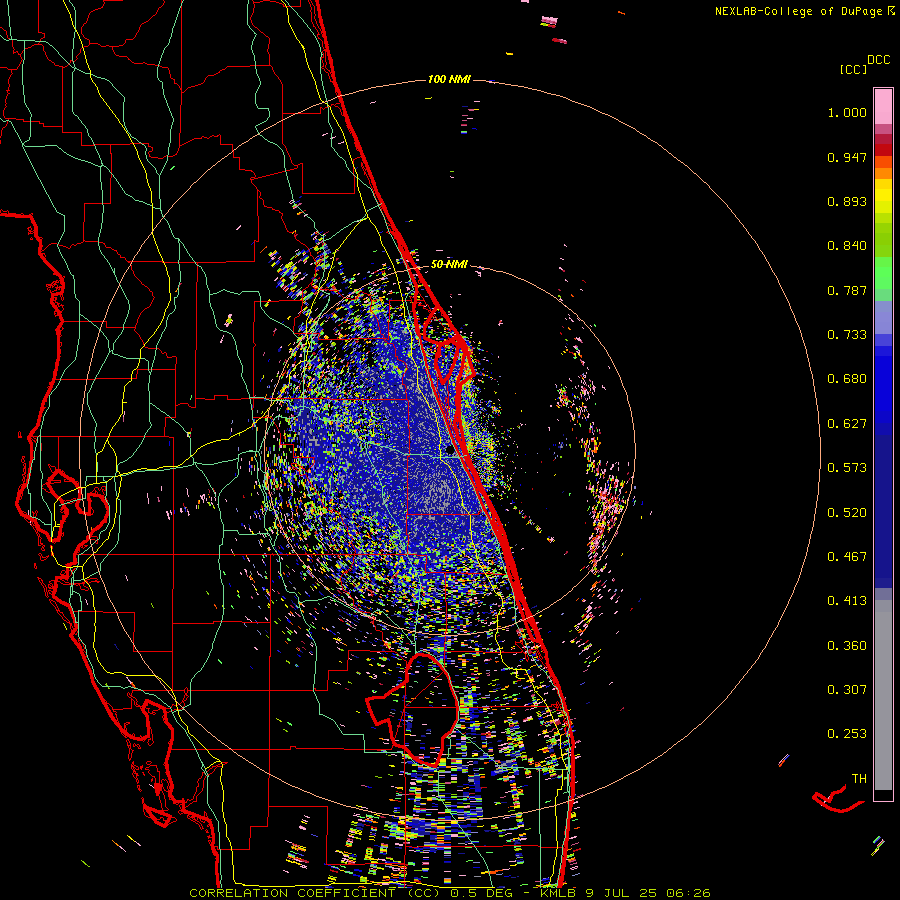Click the 0.573 value on the scale
The height and width of the screenshot is (900, 900).
tap(847, 468)
